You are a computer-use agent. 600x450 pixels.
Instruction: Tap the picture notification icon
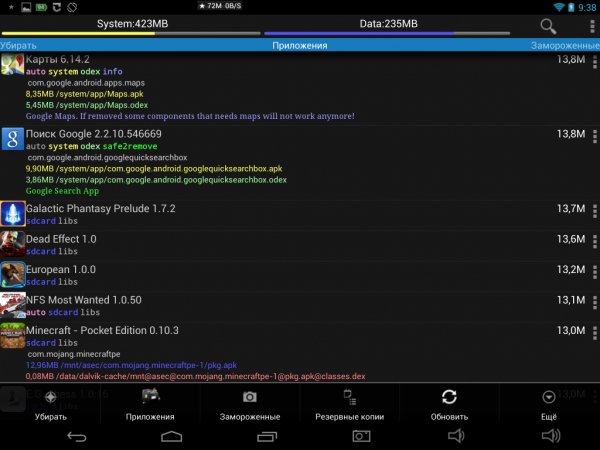click(26, 7)
